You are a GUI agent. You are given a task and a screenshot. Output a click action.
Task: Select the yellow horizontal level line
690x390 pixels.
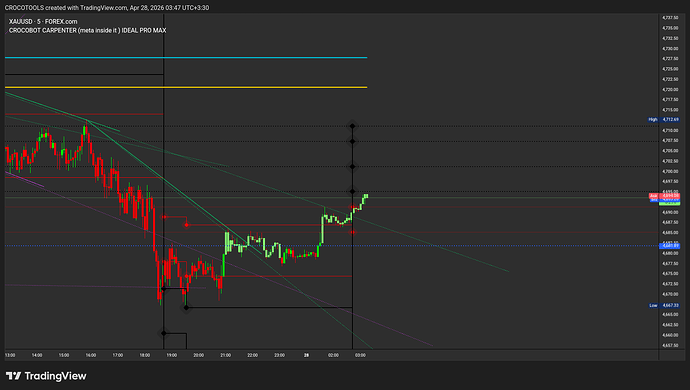(186, 88)
